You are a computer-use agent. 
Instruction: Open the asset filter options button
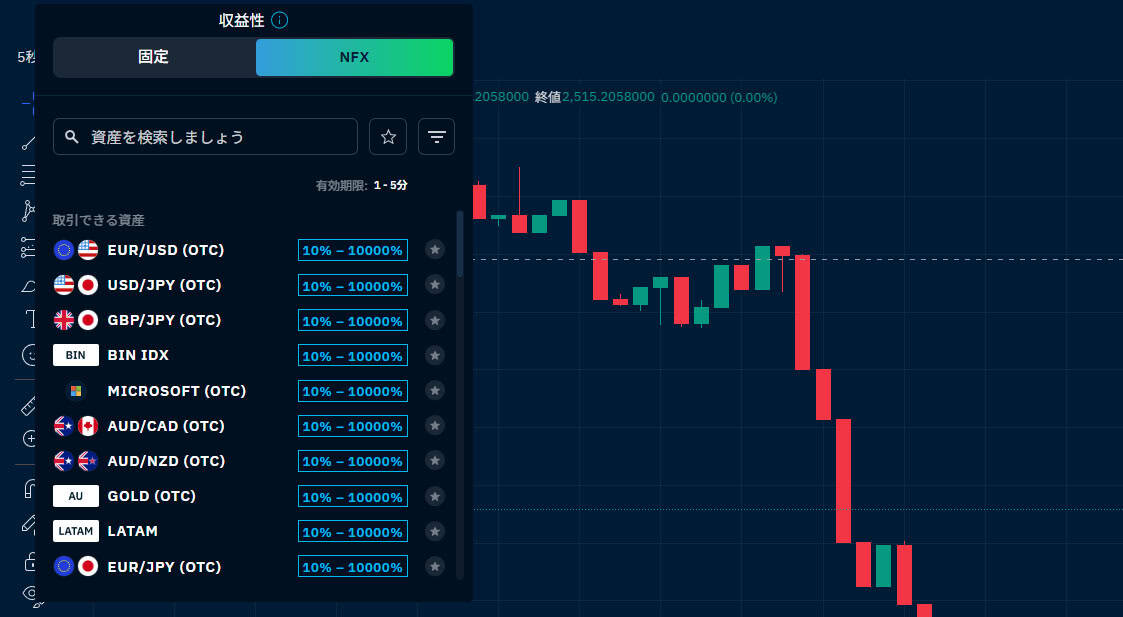pyautogui.click(x=436, y=137)
